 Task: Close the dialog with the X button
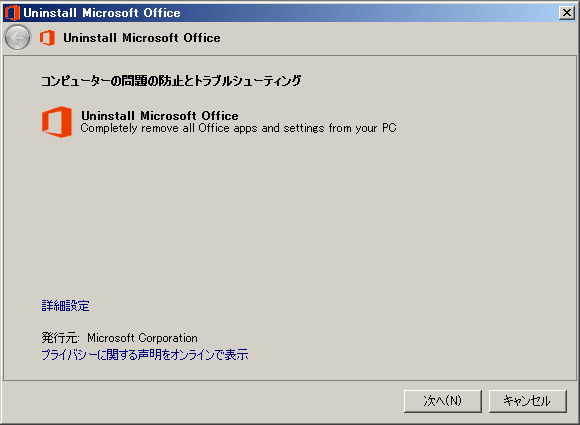point(566,13)
